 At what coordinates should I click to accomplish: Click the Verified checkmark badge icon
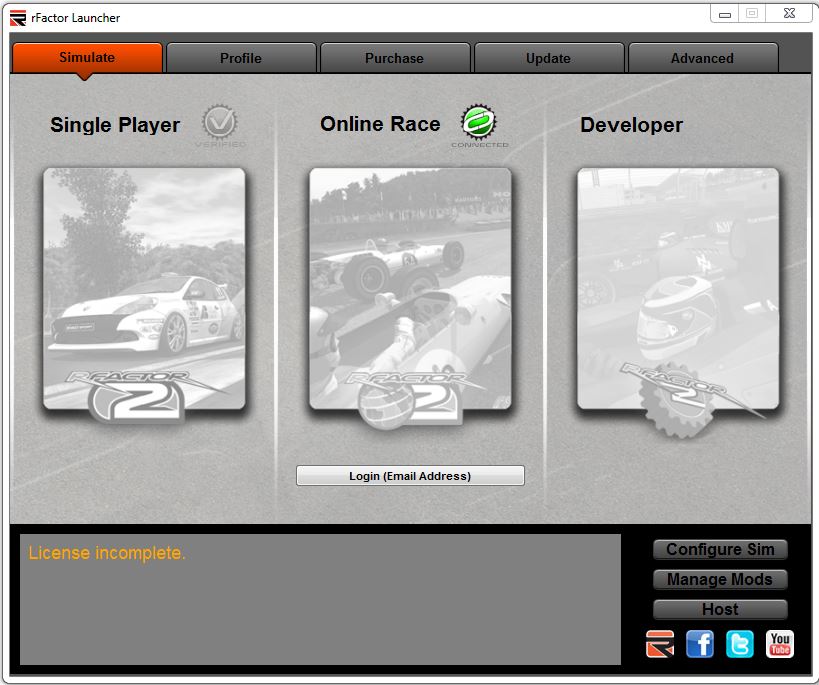click(x=220, y=124)
